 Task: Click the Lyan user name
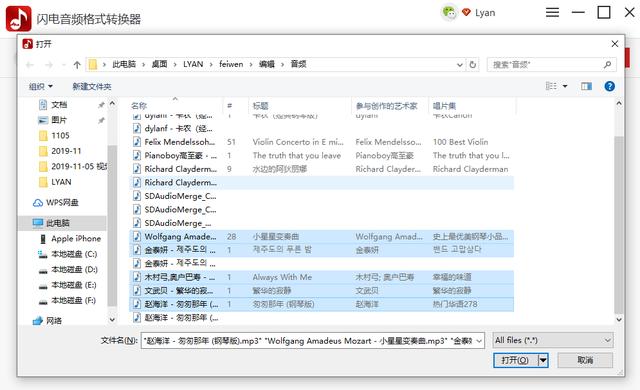[x=485, y=13]
